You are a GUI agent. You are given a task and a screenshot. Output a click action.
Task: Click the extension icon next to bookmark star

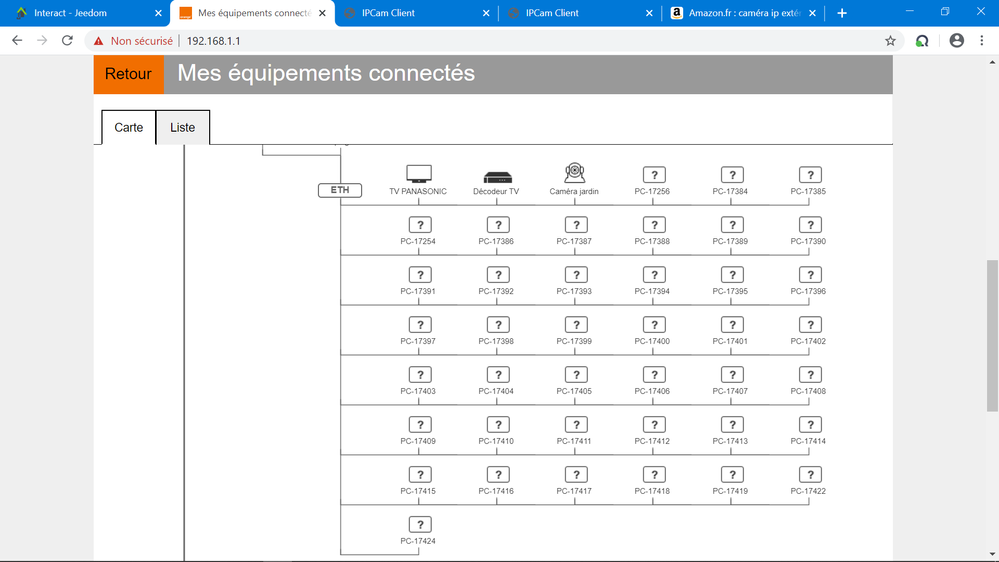[922, 41]
